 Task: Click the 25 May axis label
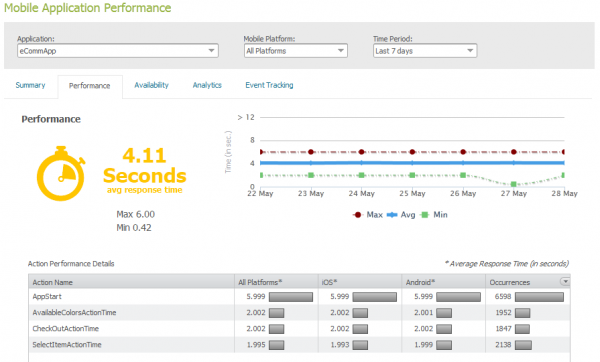[412, 194]
